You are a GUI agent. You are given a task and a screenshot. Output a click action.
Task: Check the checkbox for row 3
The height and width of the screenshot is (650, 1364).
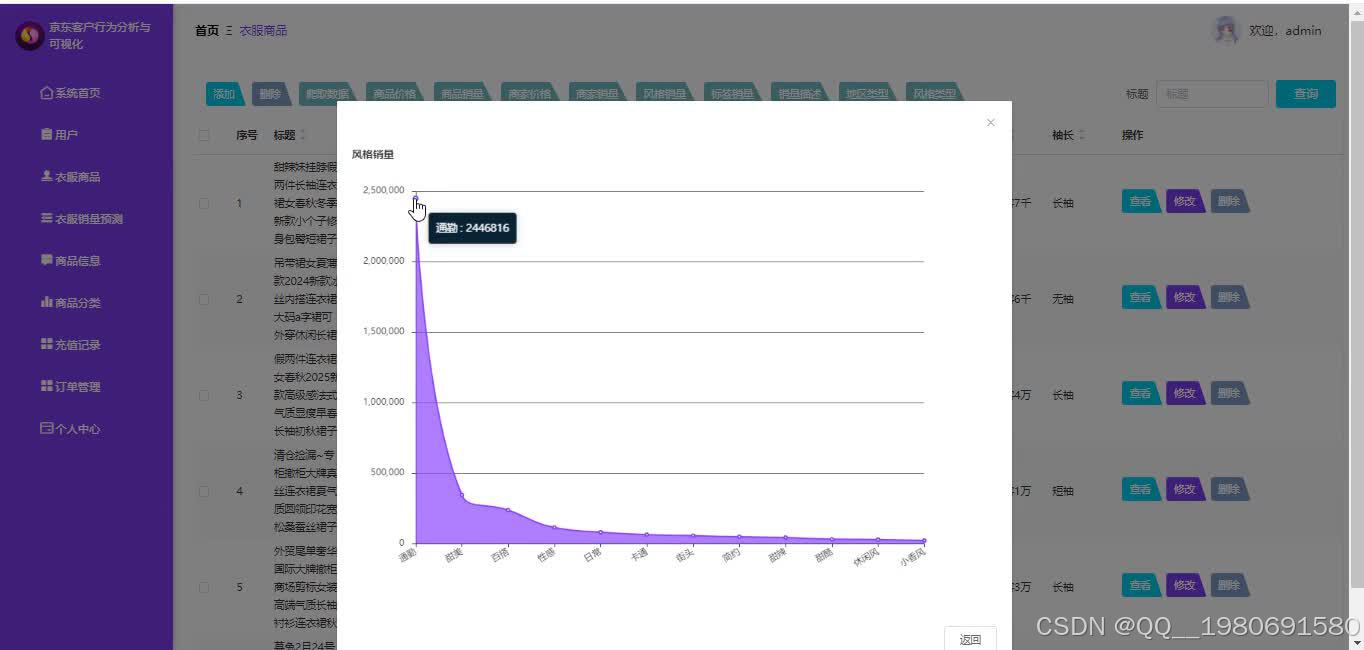pyautogui.click(x=204, y=395)
